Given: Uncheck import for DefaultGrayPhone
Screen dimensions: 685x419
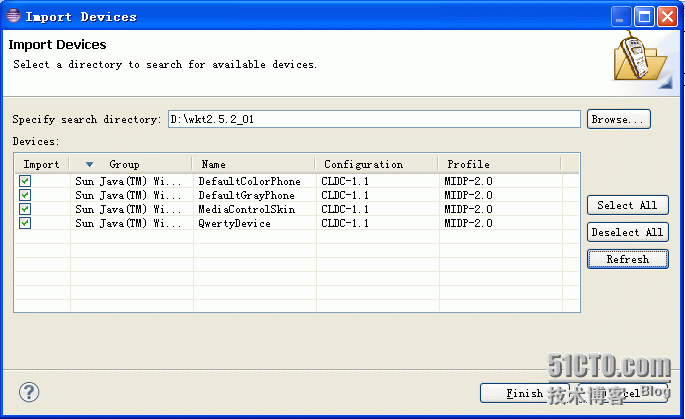Looking at the screenshot, I should [x=25, y=195].
